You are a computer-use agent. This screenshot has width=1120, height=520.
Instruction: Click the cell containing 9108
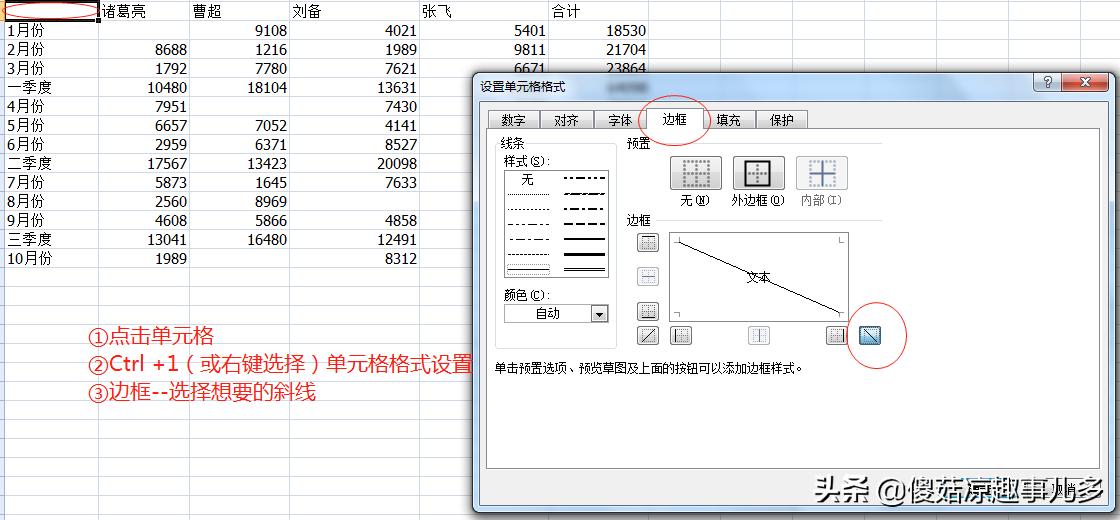click(x=239, y=31)
